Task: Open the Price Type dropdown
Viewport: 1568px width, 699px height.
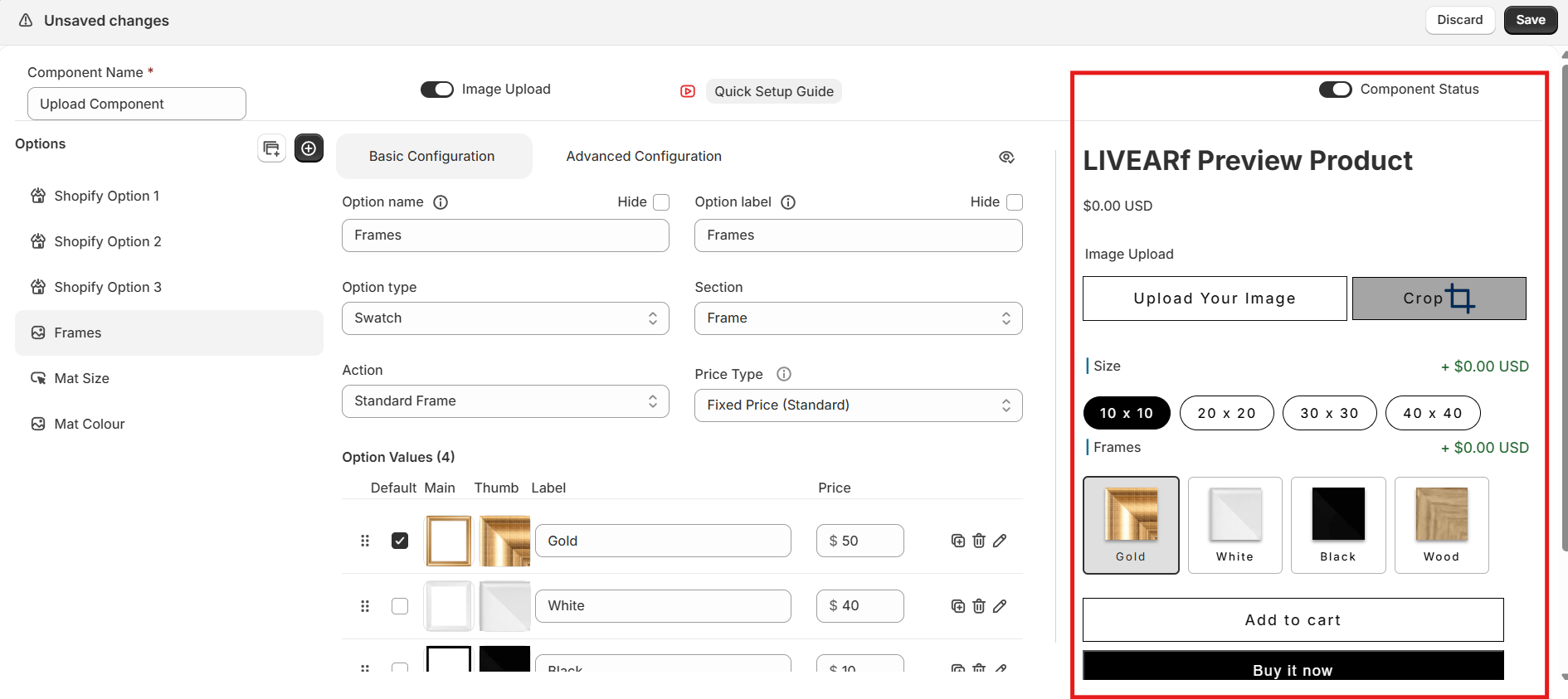Action: click(859, 405)
